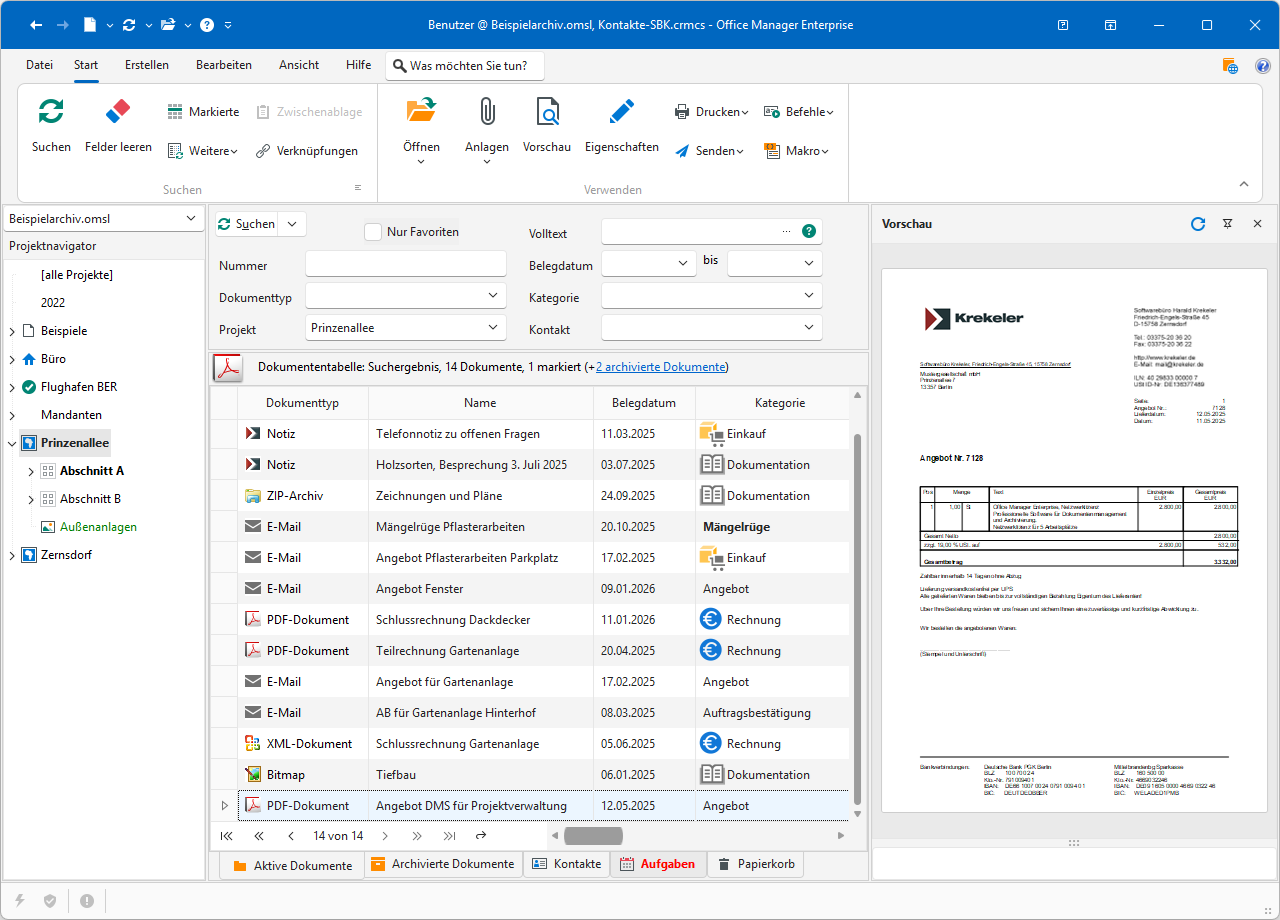
Task: Open the Kategorie dropdown list
Action: click(809, 296)
